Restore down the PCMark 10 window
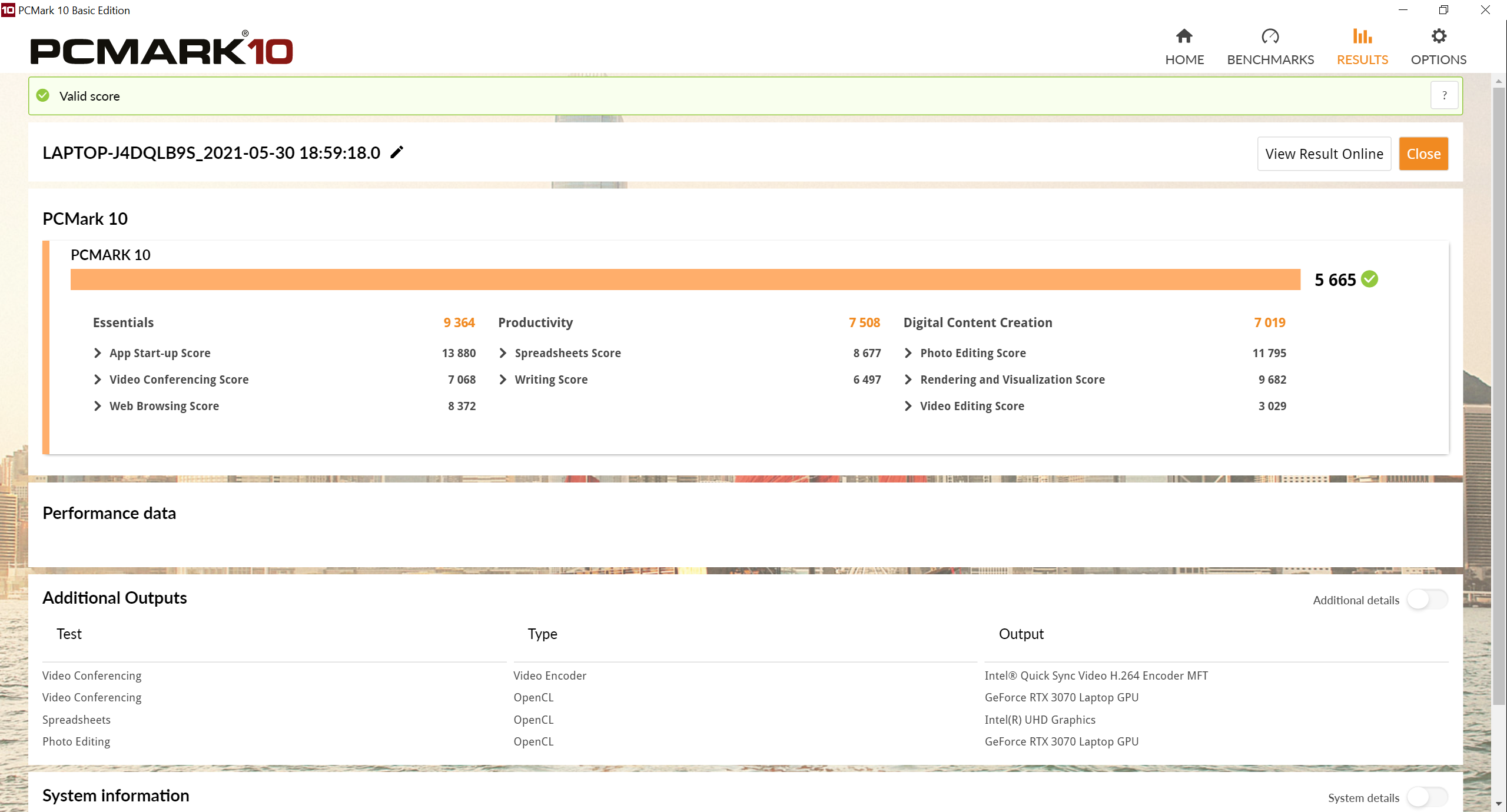 1443,10
